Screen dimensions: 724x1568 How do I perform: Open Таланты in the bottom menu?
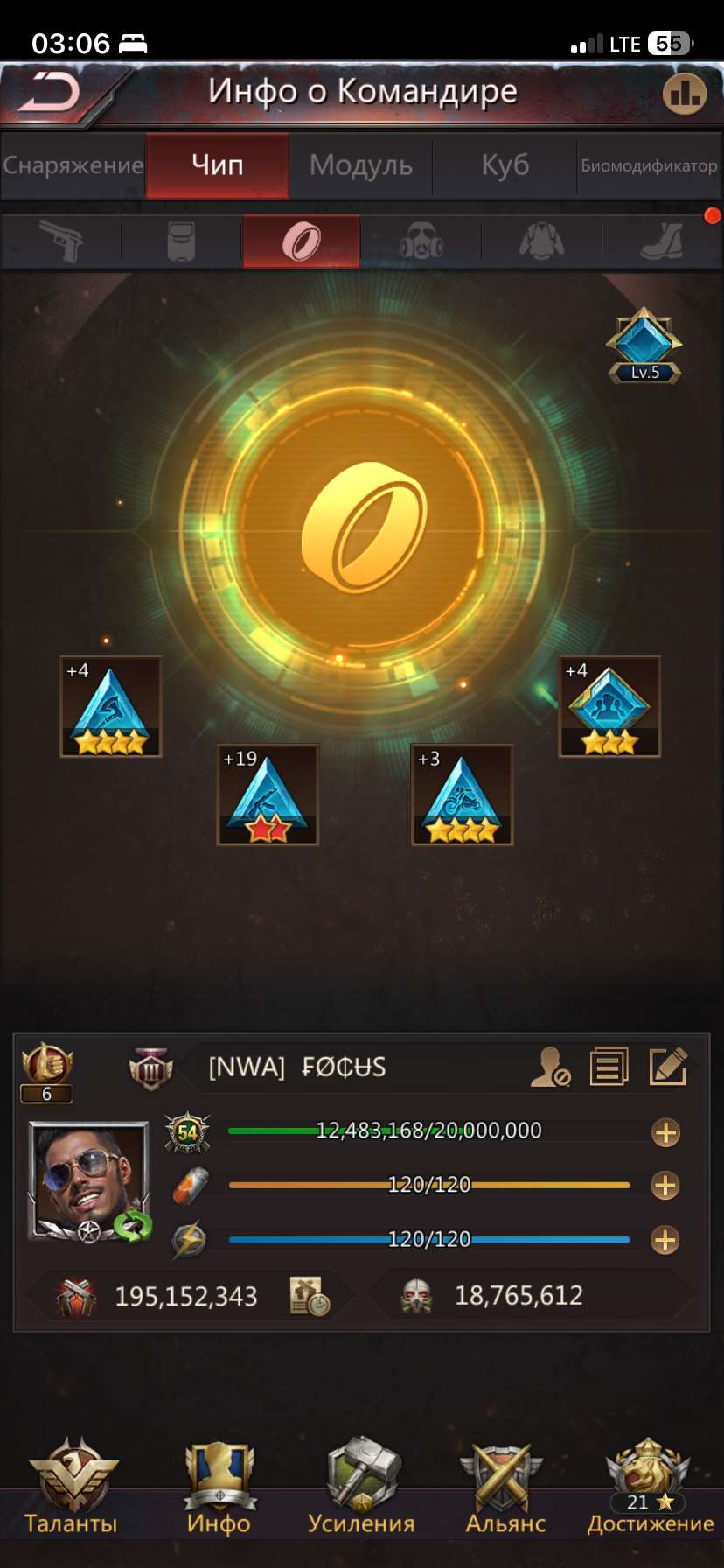71,1487
